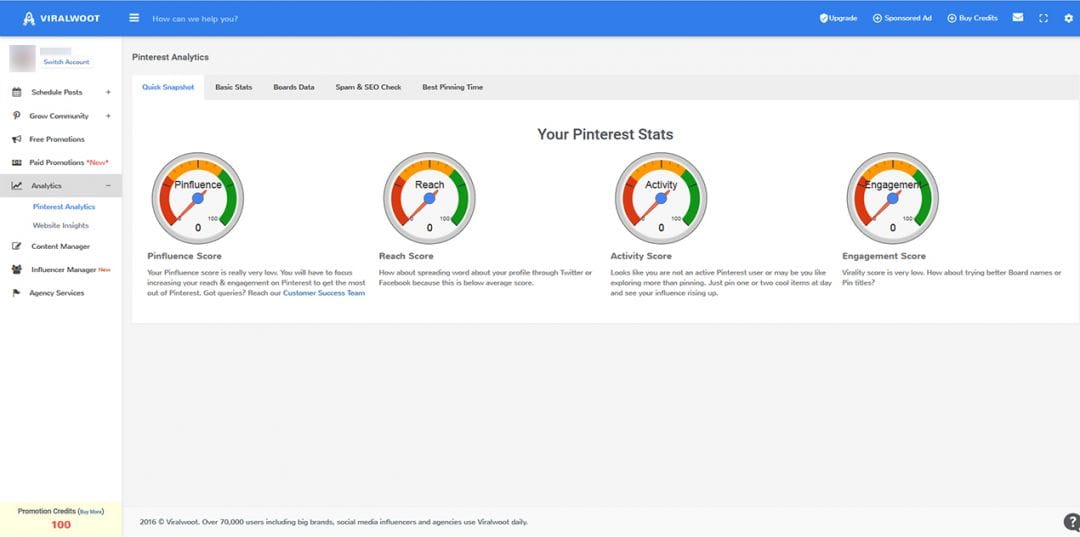Screen dimensions: 1080x538
Task: Switch to the Boards Data tab
Action: coord(294,87)
